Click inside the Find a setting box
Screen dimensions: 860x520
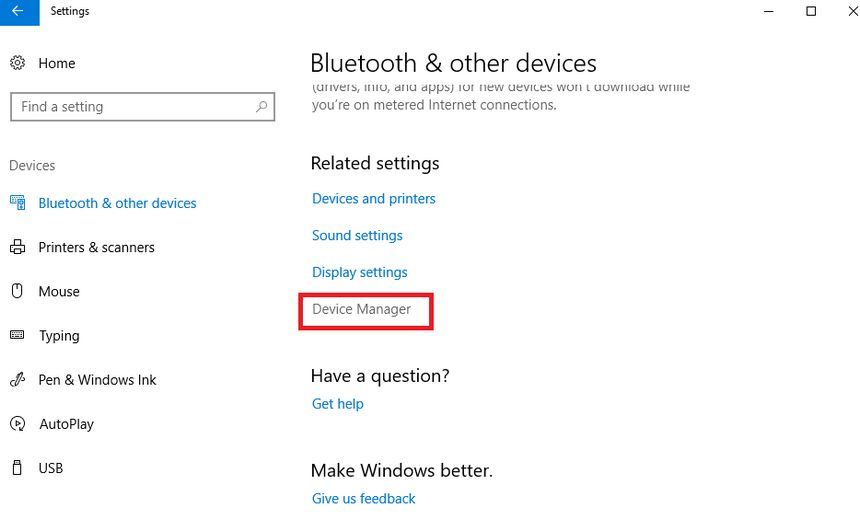pyautogui.click(x=130, y=107)
